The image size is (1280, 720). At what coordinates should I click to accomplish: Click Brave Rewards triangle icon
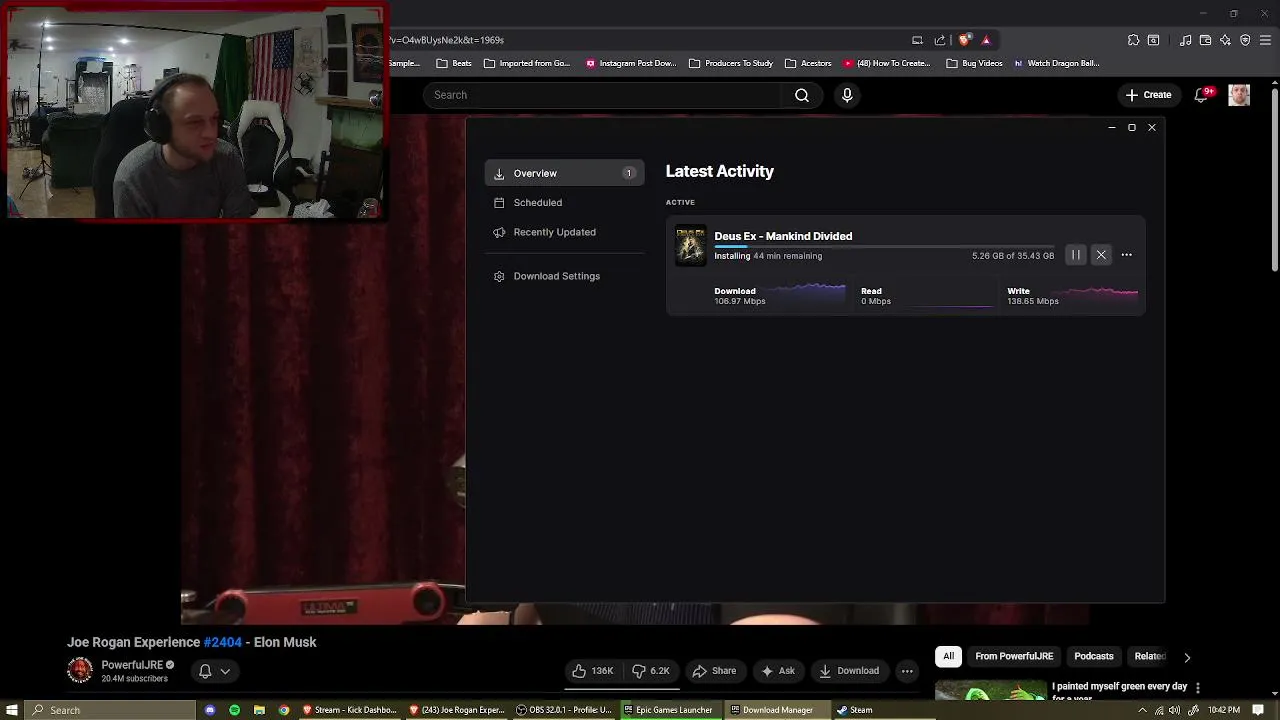point(986,40)
